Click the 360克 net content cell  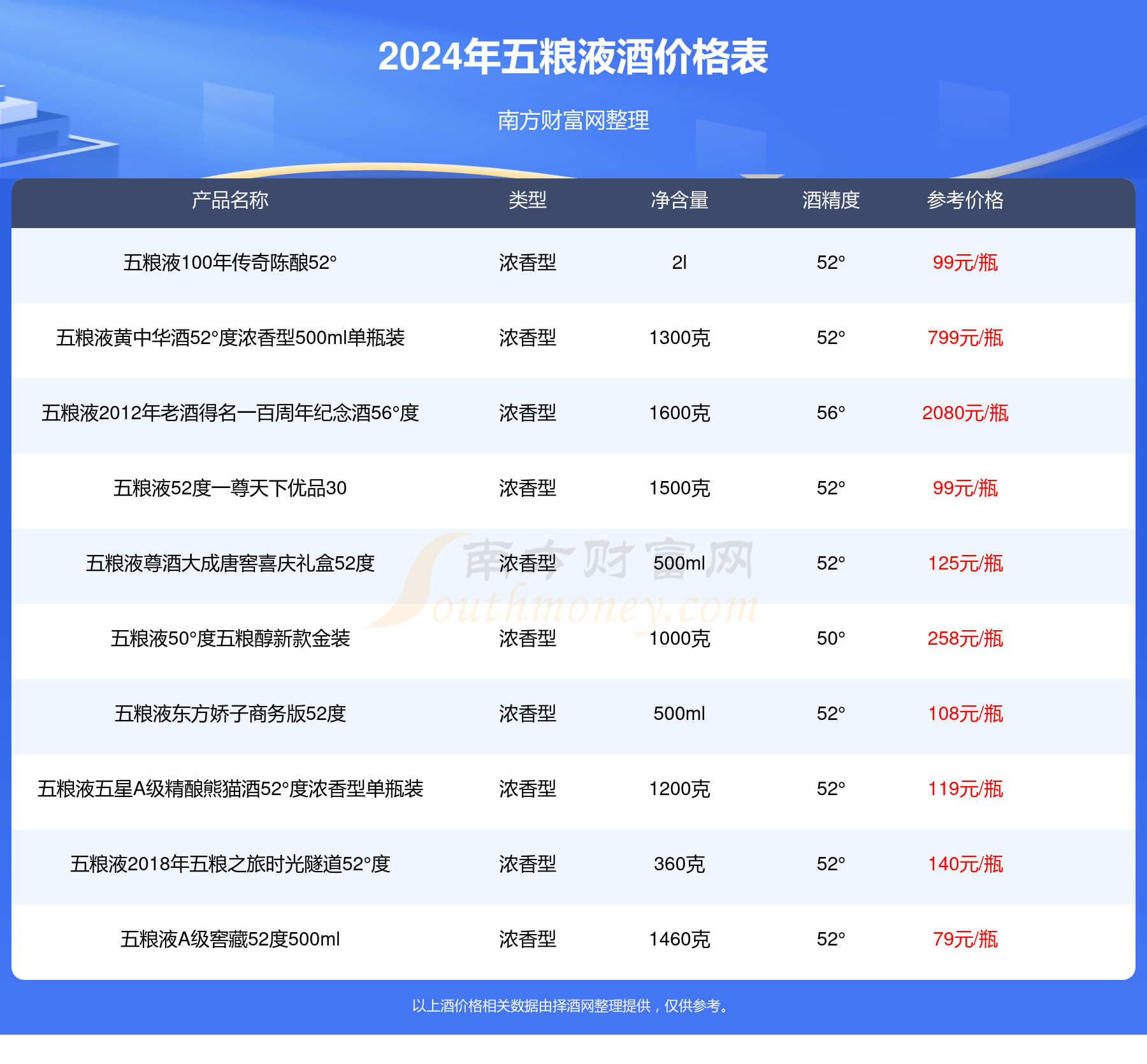click(679, 864)
